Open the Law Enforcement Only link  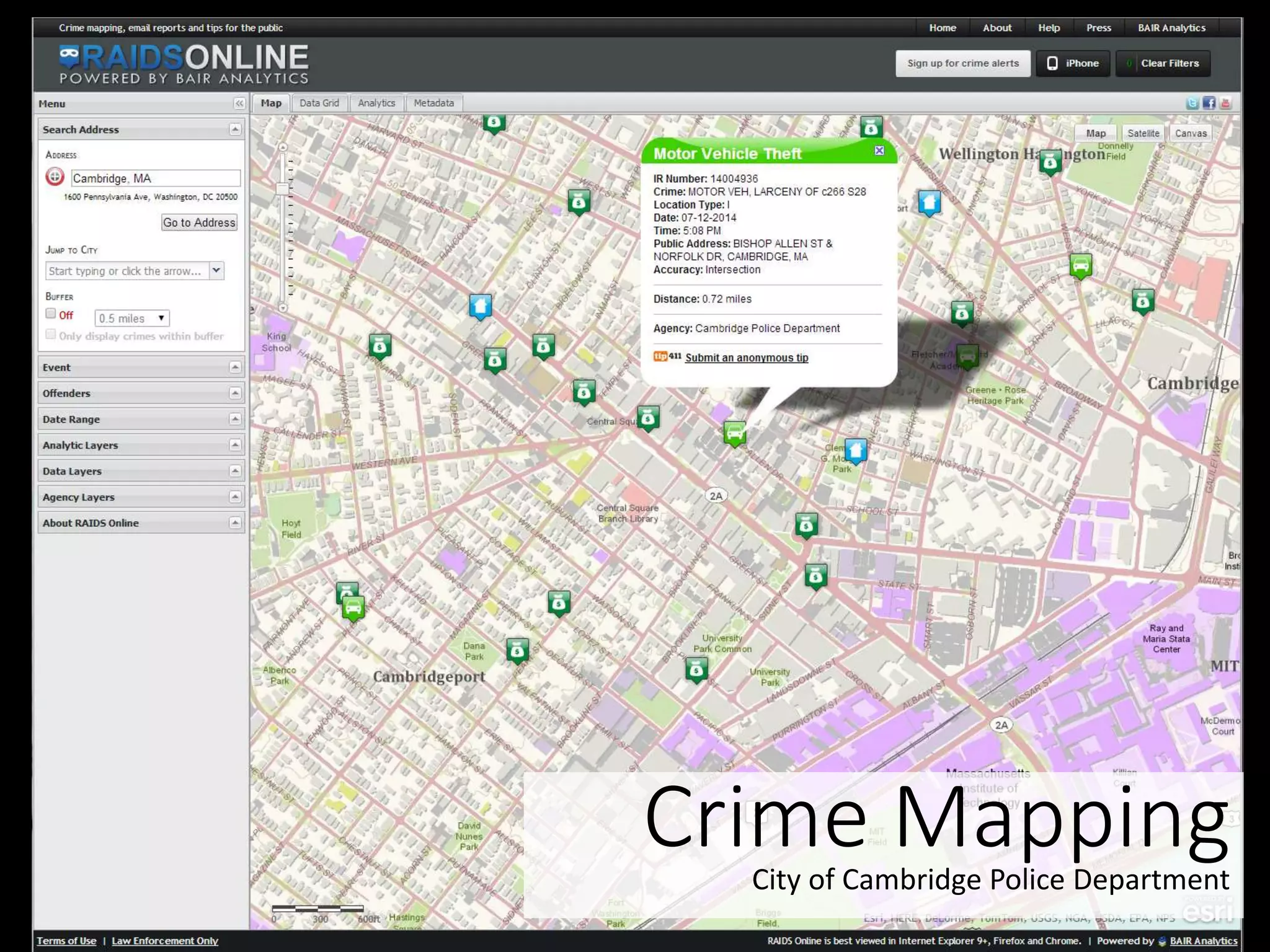[x=165, y=940]
